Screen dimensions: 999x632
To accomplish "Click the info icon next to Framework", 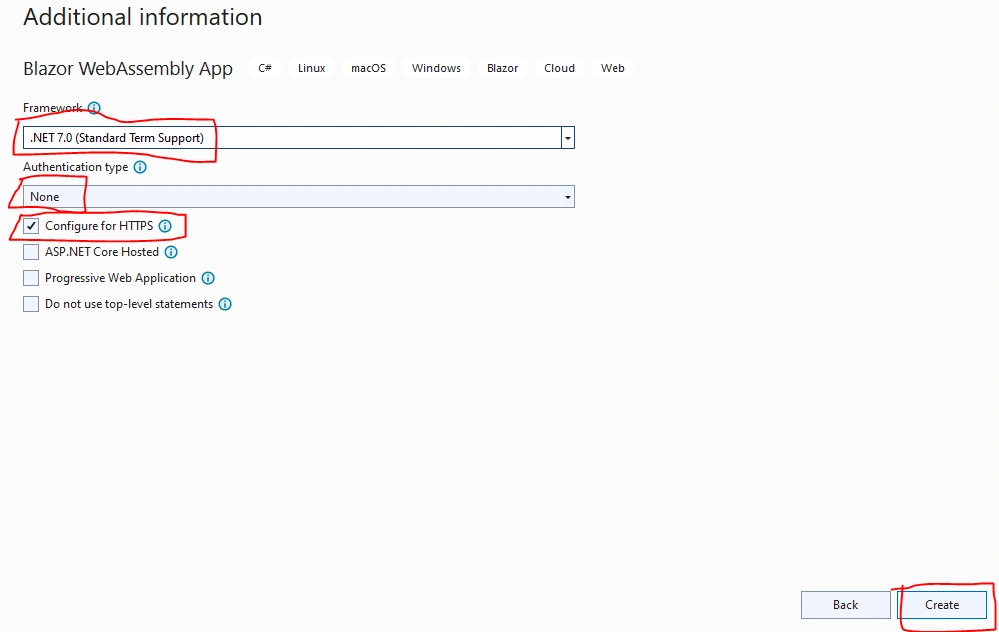I will [94, 108].
